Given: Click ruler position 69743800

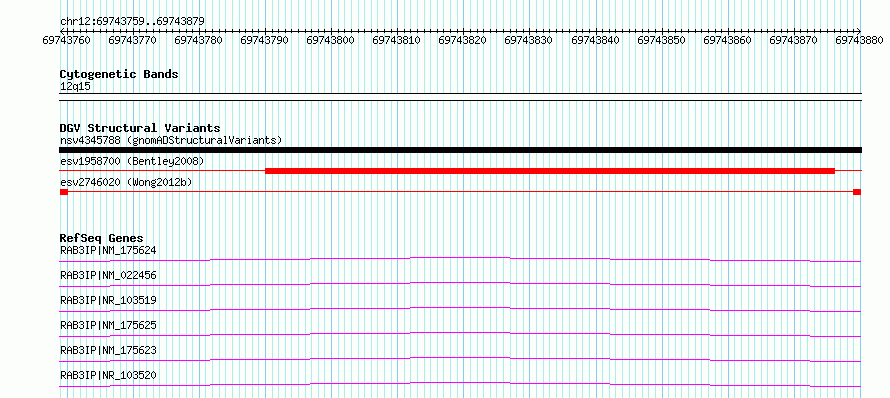Looking at the screenshot, I should pos(331,40).
